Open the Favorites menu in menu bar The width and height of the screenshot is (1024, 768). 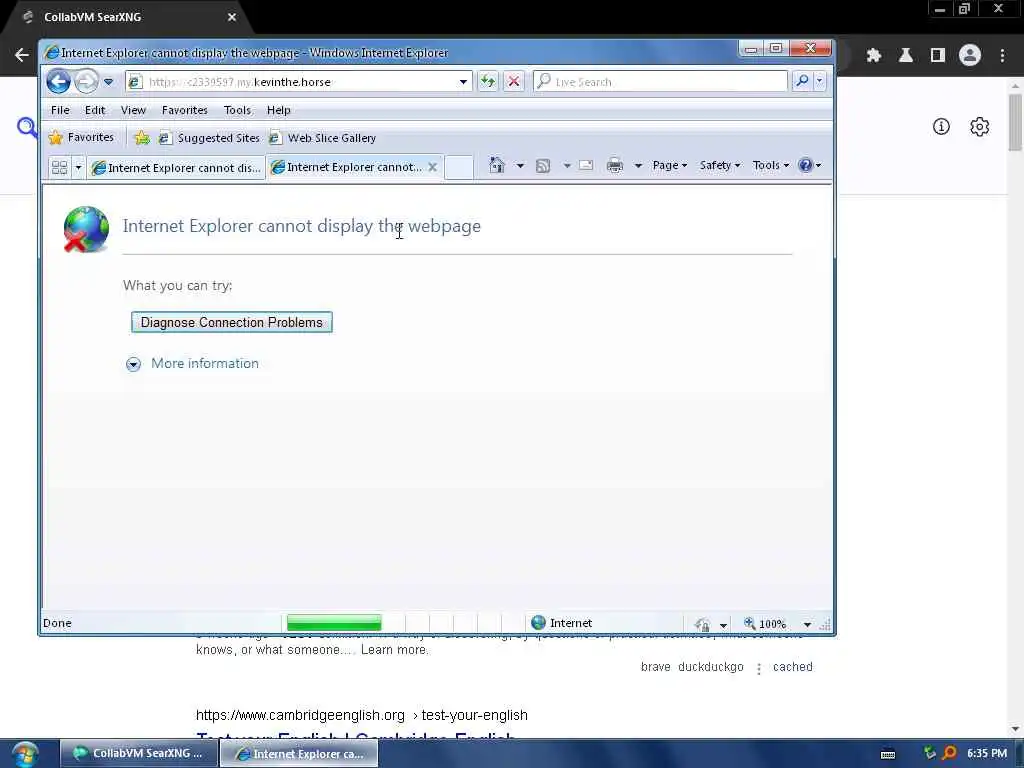pyautogui.click(x=185, y=110)
